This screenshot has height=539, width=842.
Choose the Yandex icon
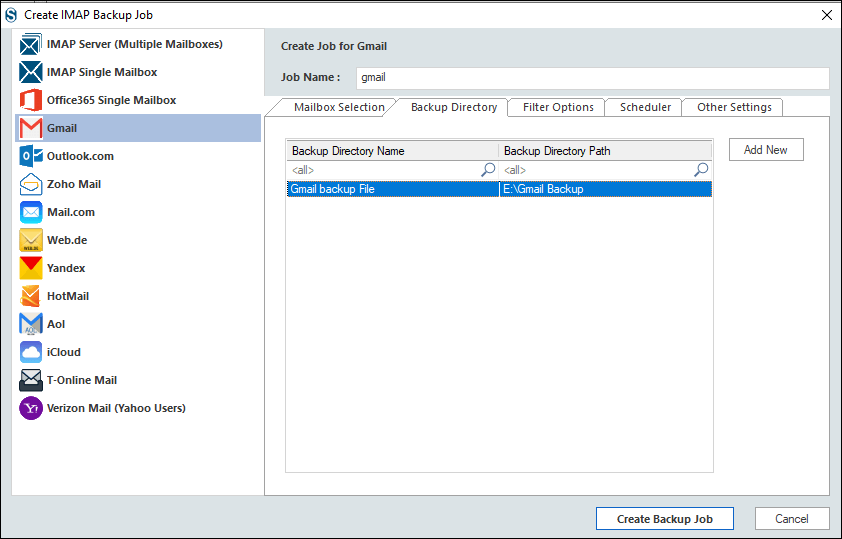[31, 268]
